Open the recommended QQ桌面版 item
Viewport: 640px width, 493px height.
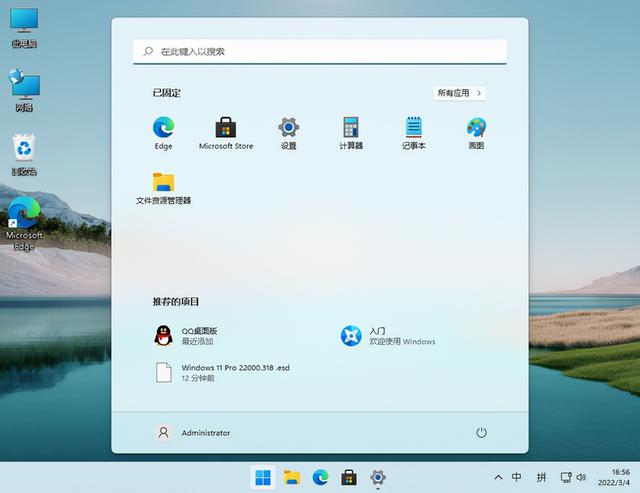click(x=200, y=336)
